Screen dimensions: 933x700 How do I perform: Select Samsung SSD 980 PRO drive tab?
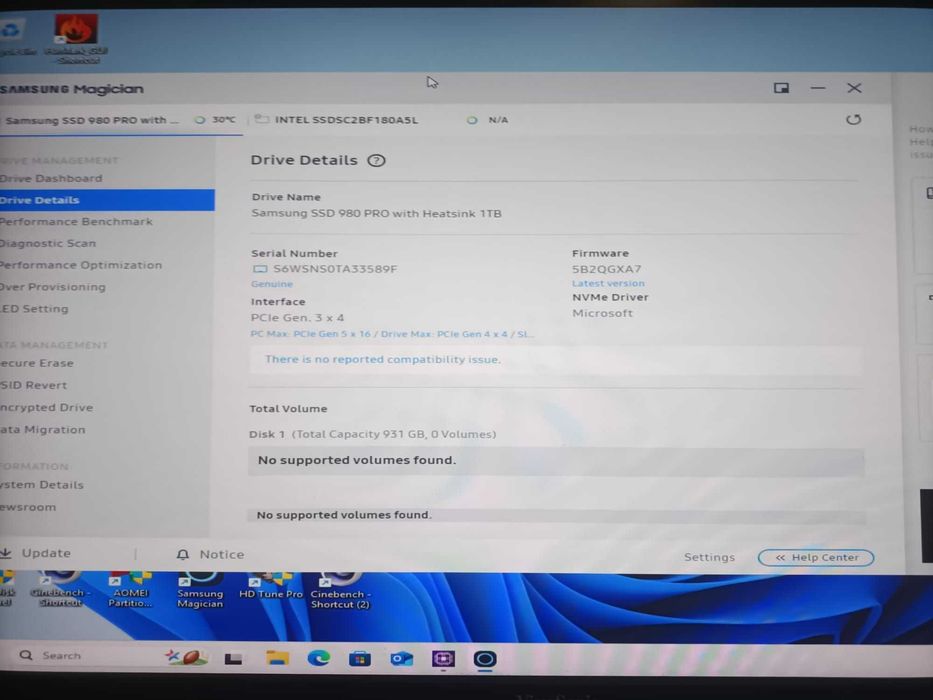(121, 120)
